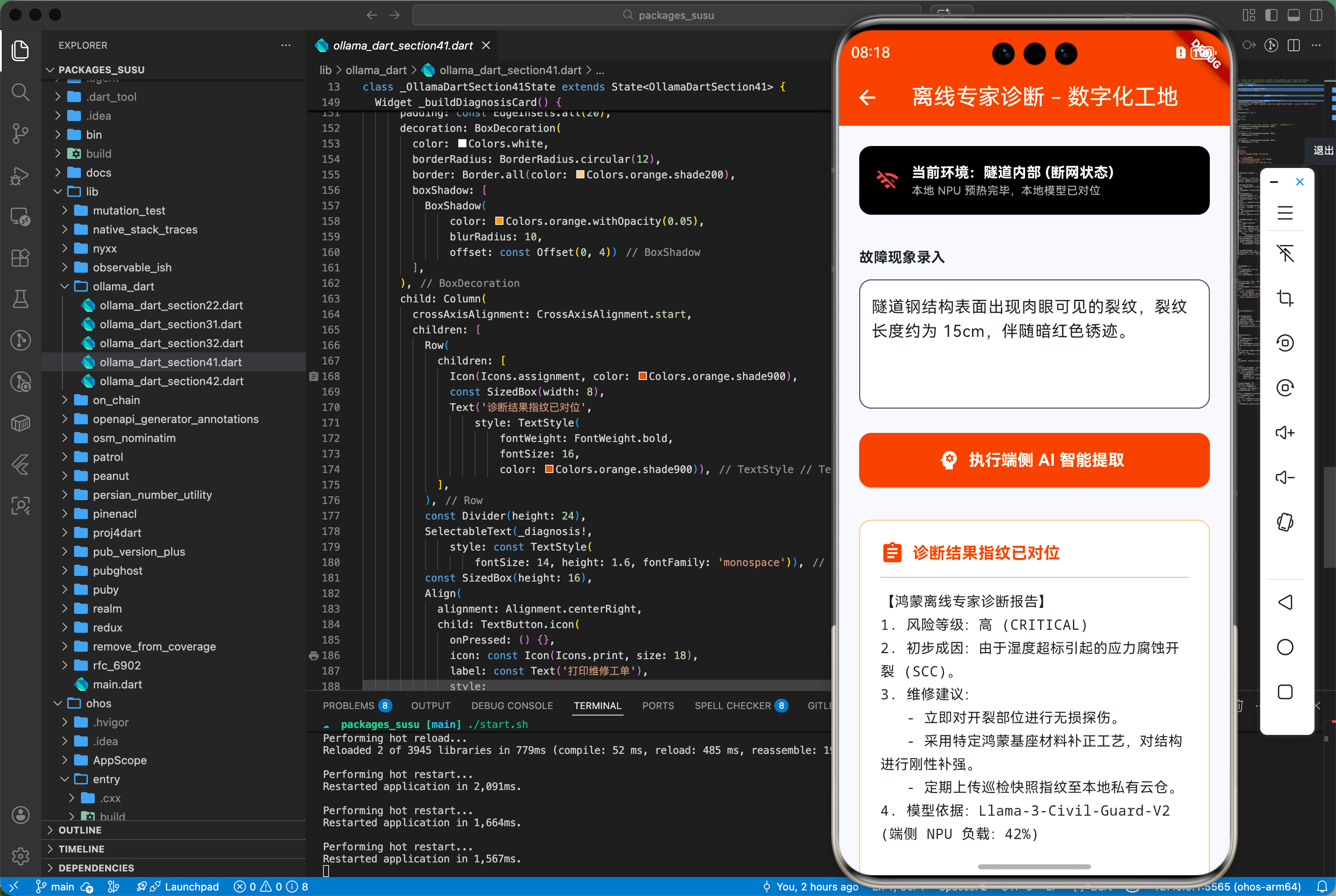Open the Accounts icon

tap(21, 815)
